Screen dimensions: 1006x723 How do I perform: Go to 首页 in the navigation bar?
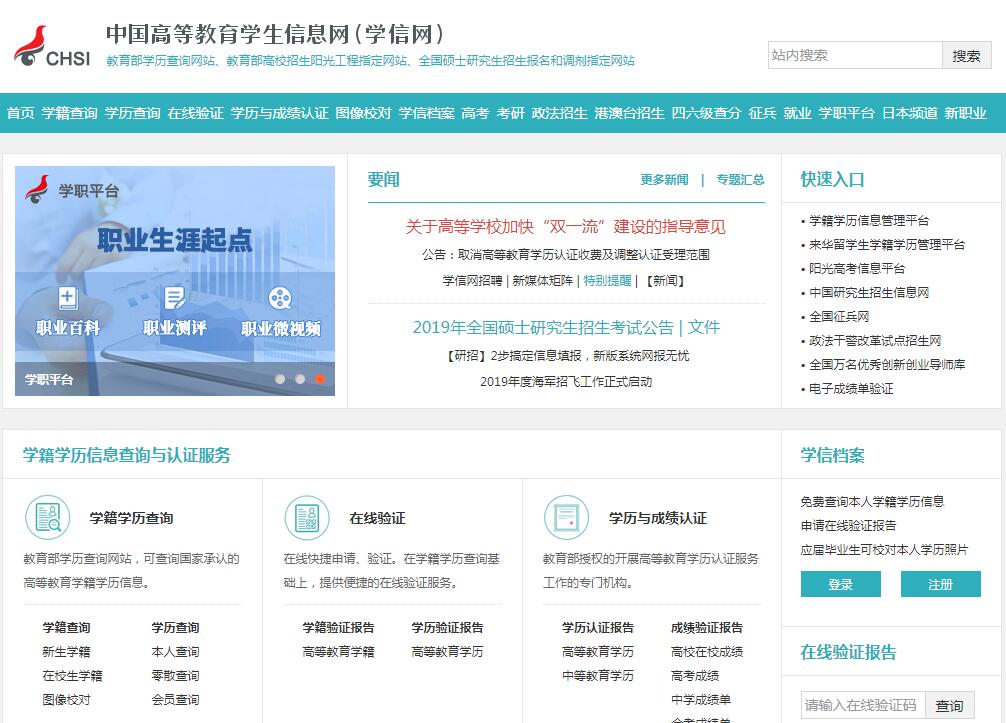(21, 114)
